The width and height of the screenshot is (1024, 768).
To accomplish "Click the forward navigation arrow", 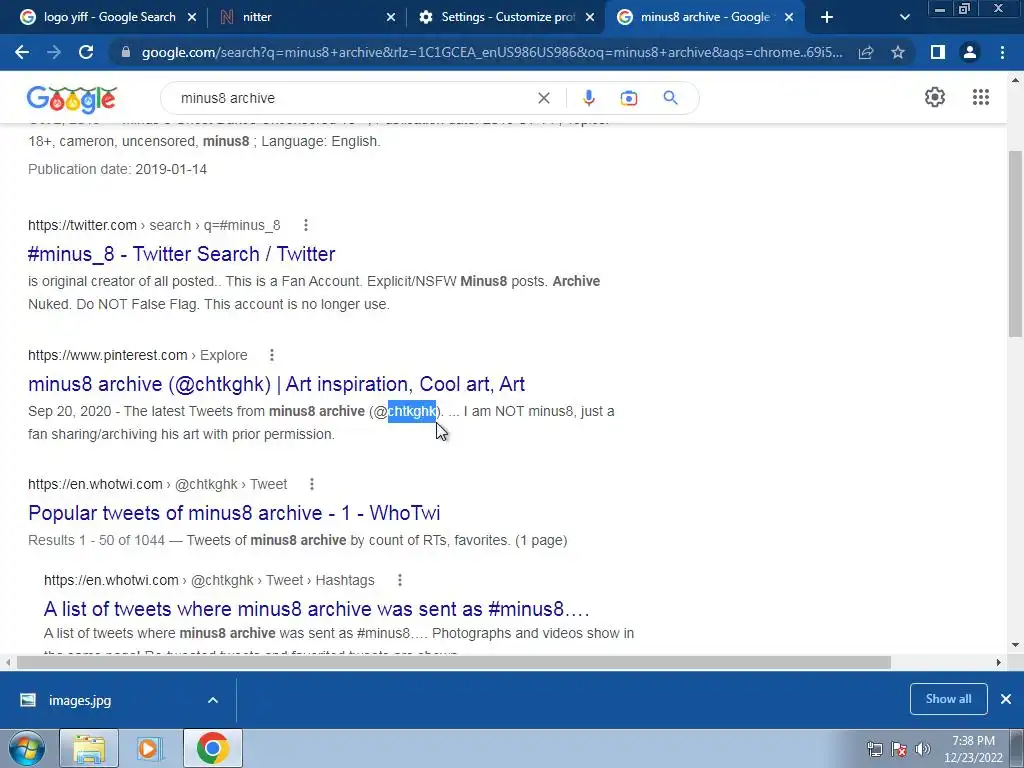I will tap(54, 52).
